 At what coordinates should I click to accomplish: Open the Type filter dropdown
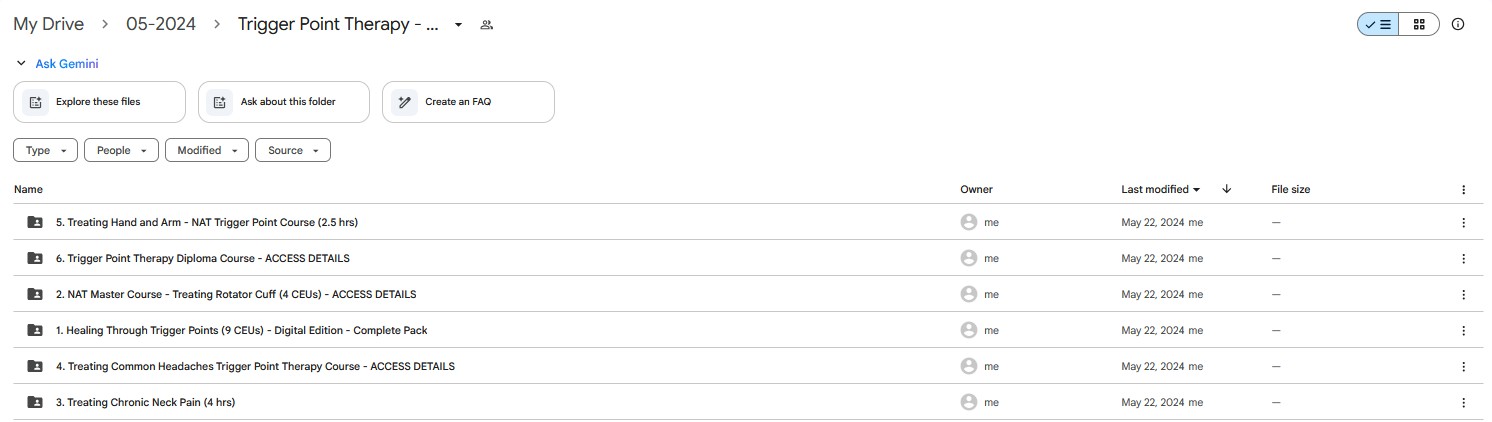(x=45, y=150)
